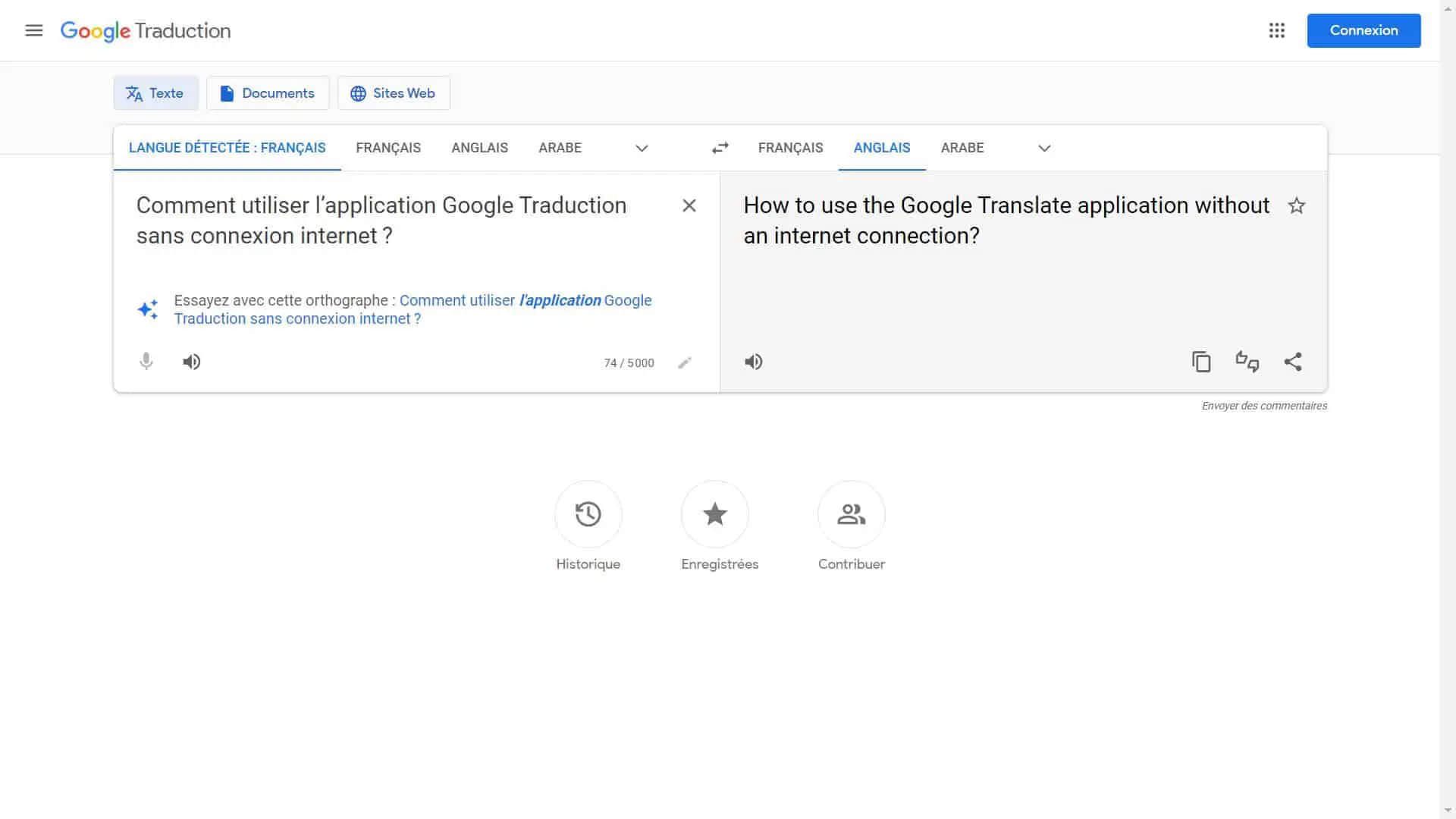Save translation with star icon
The height and width of the screenshot is (819, 1456).
click(1296, 206)
